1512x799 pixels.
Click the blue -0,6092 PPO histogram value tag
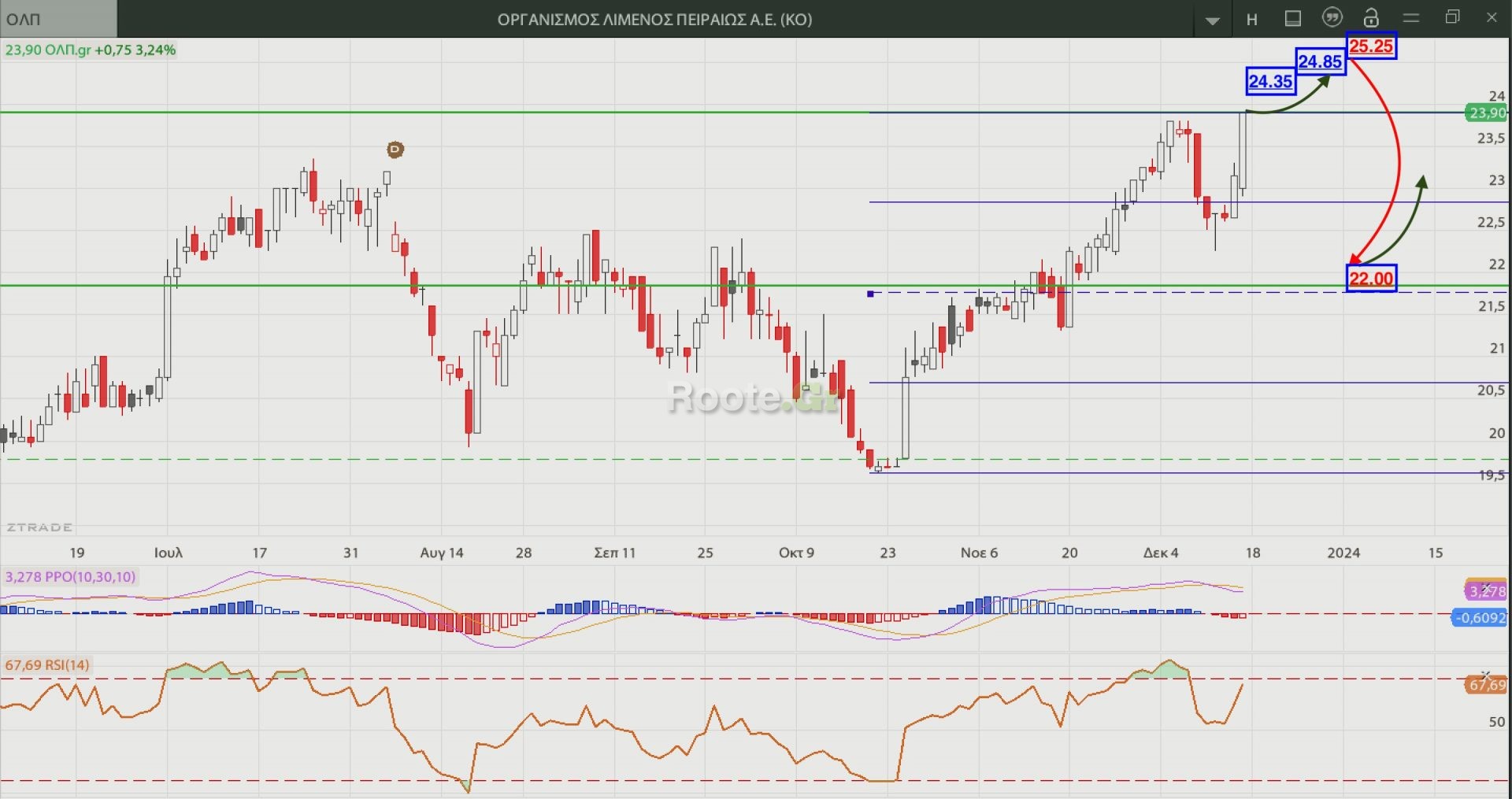[x=1480, y=618]
